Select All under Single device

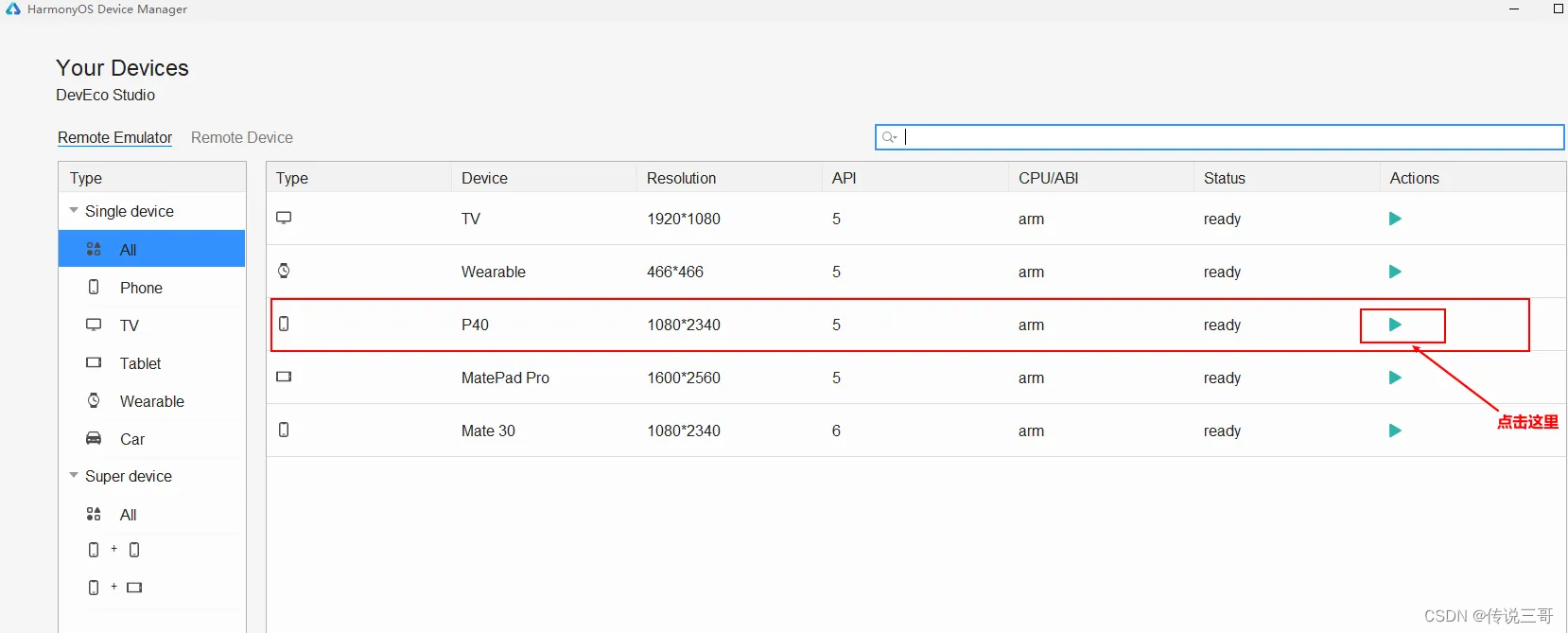(151, 249)
